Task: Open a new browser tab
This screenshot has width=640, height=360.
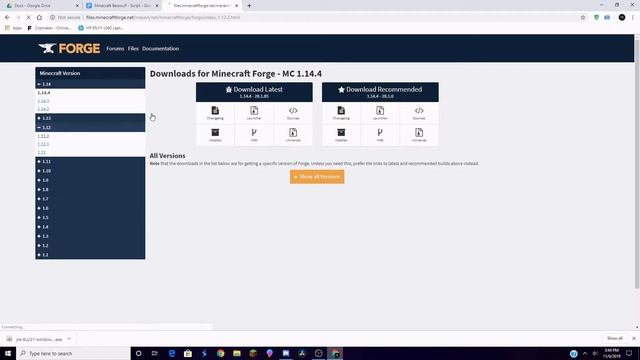Action: coord(249,6)
